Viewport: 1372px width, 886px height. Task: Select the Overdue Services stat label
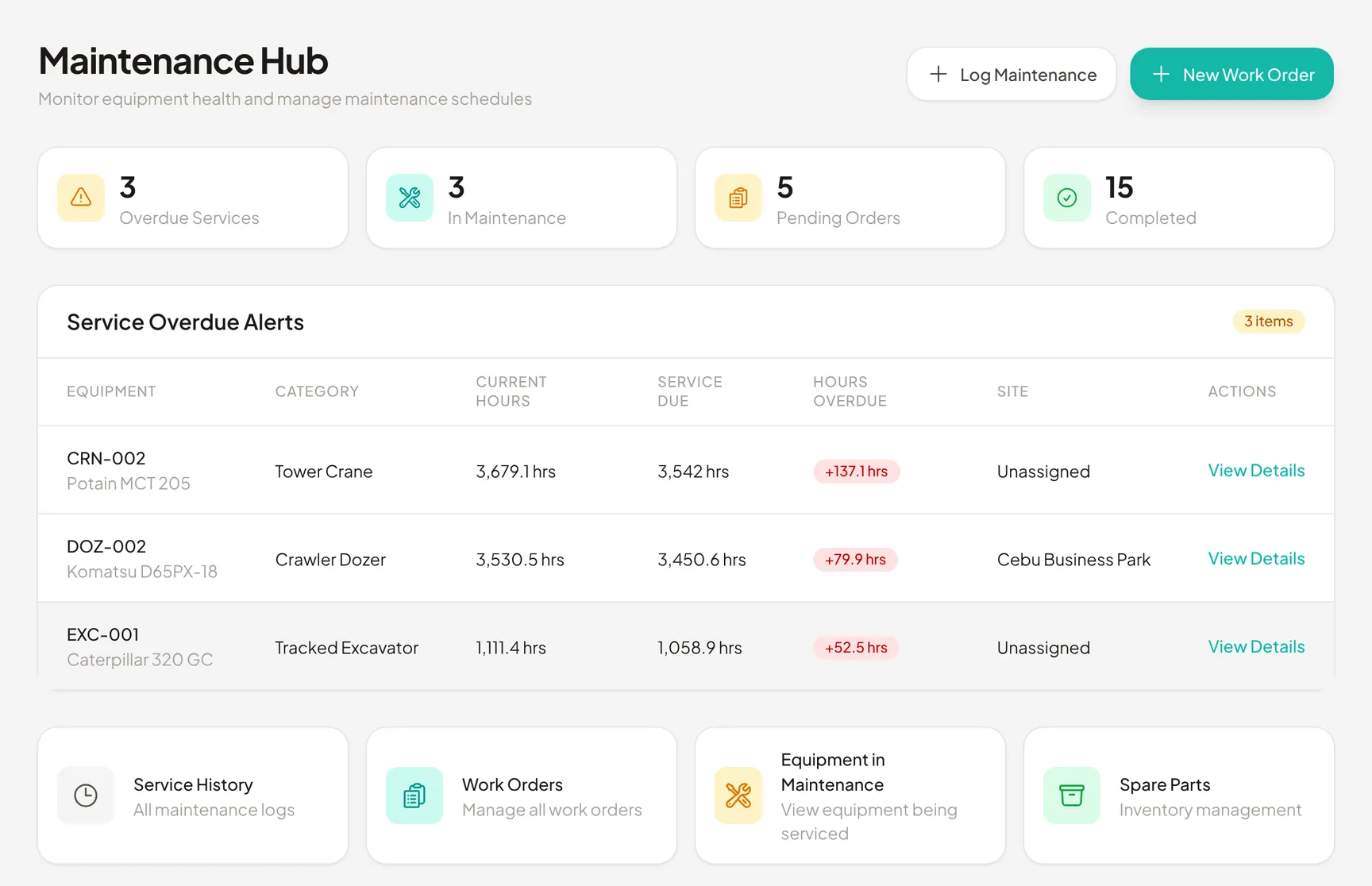click(189, 218)
